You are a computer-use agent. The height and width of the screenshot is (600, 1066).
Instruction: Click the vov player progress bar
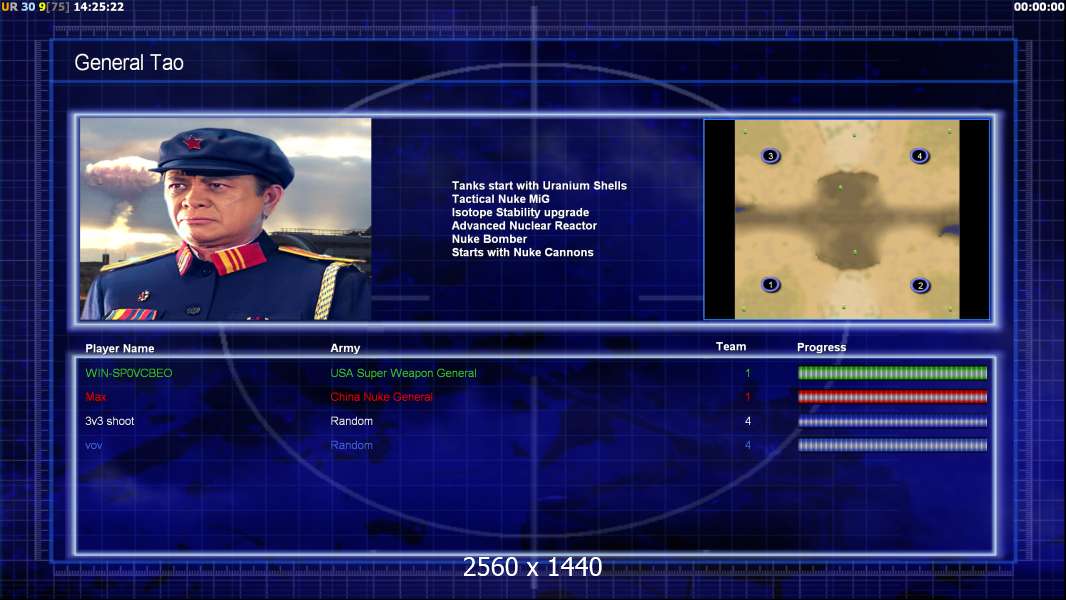pyautogui.click(x=892, y=446)
